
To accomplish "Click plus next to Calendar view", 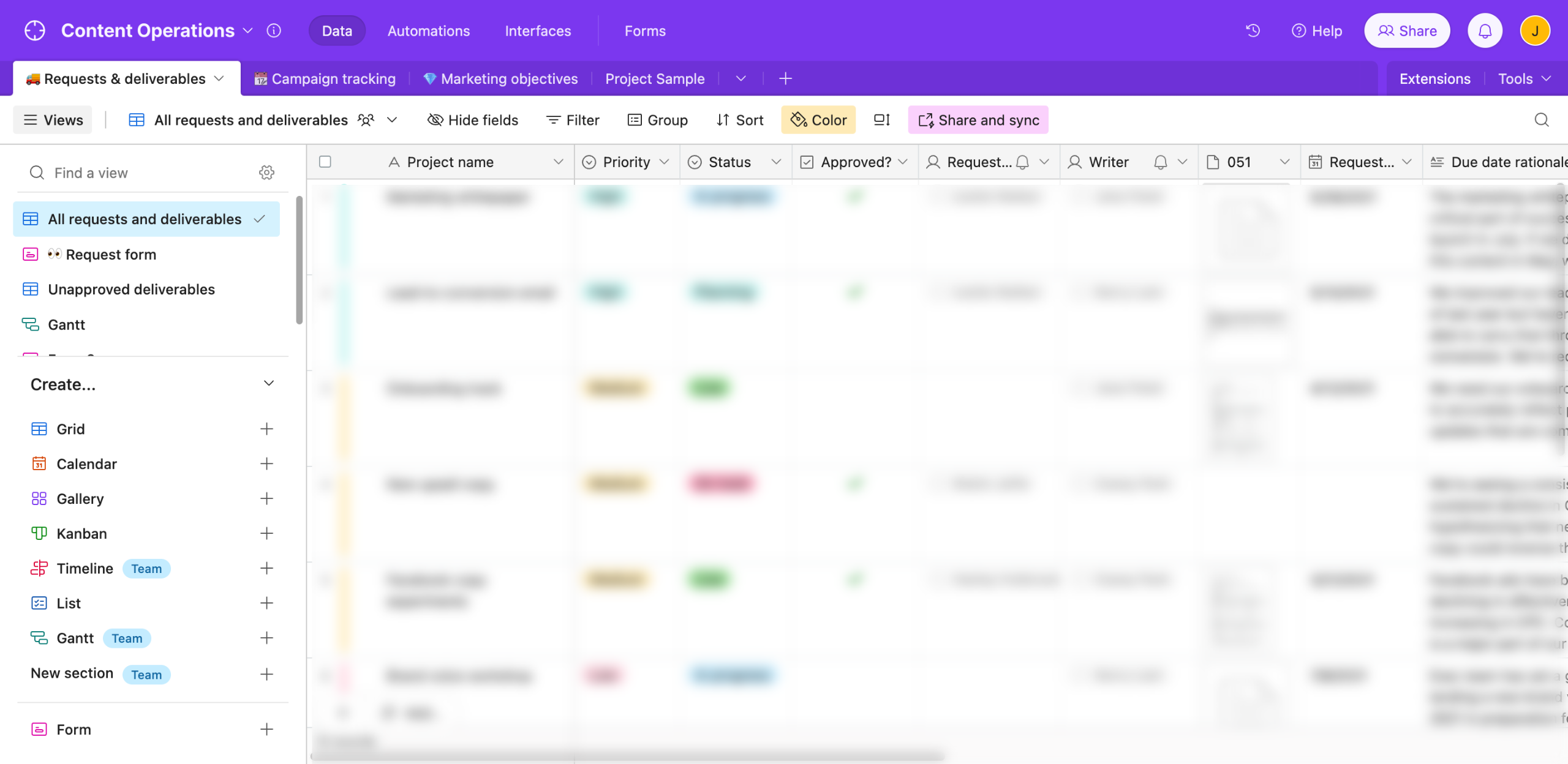I will coord(266,463).
